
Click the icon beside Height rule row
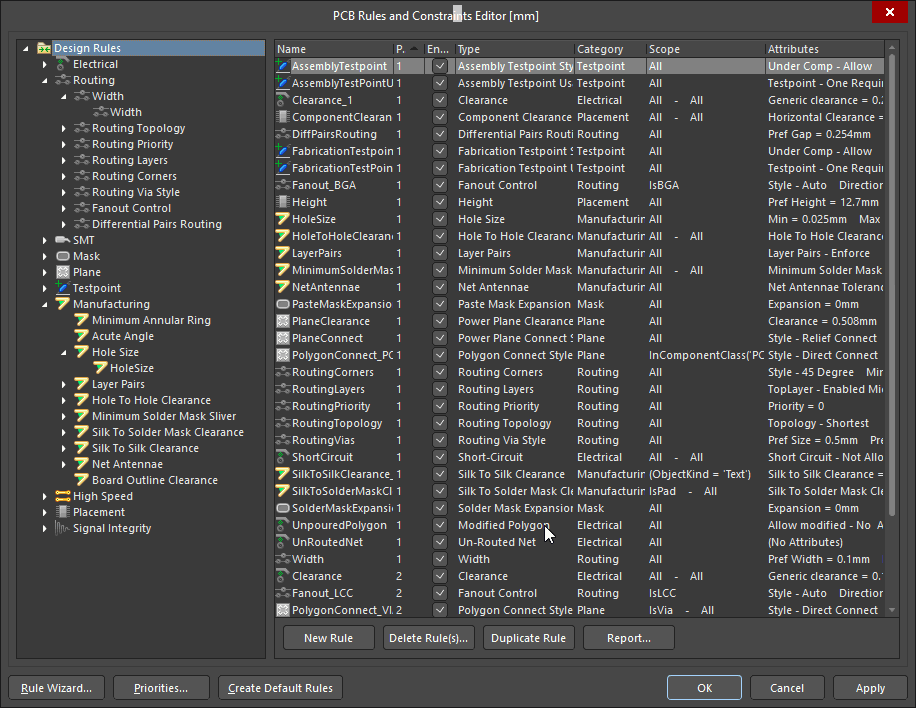point(283,202)
